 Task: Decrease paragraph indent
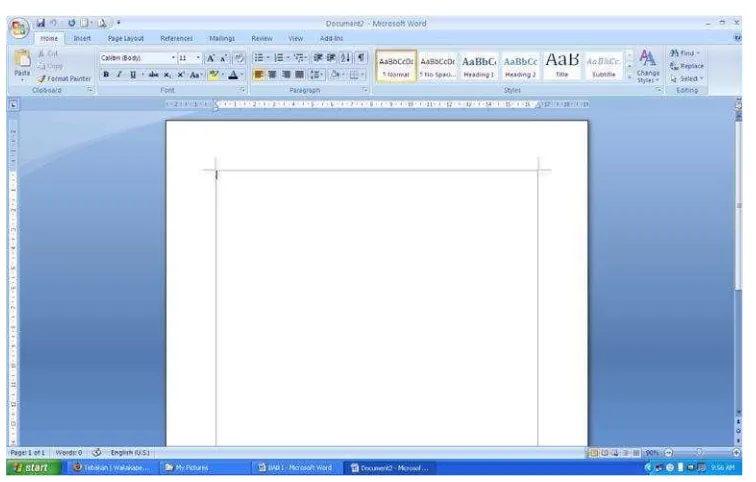tap(318, 58)
